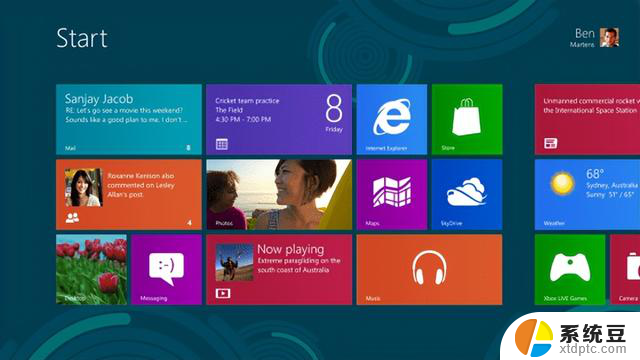Click the video play icon on Now playing tile
Image resolution: width=640 pixels, height=360 pixels.
pos(223,293)
